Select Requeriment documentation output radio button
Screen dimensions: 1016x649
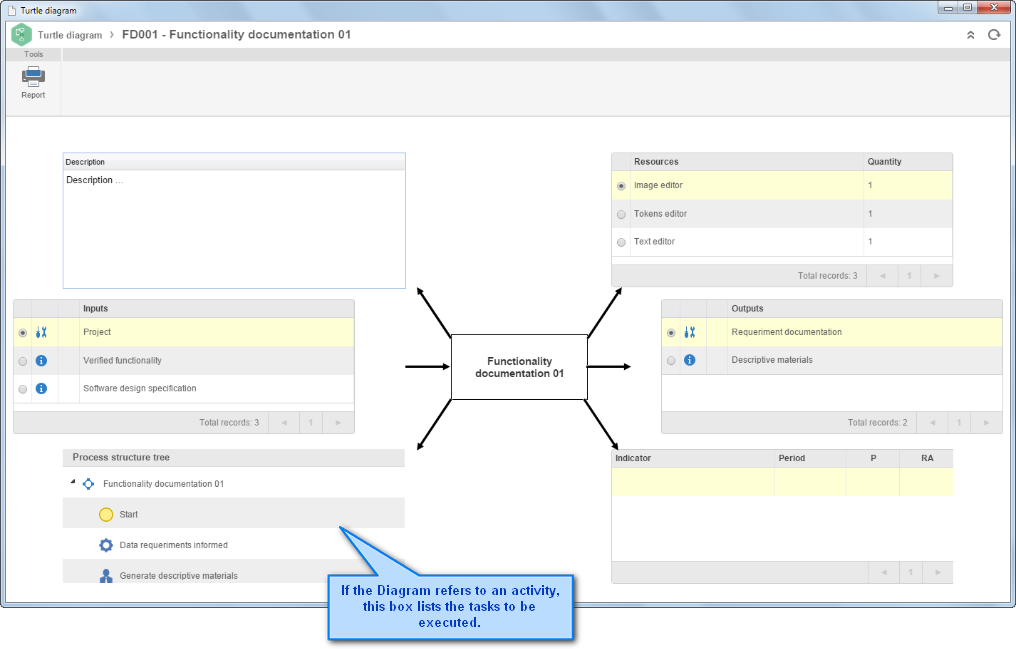pyautogui.click(x=671, y=333)
